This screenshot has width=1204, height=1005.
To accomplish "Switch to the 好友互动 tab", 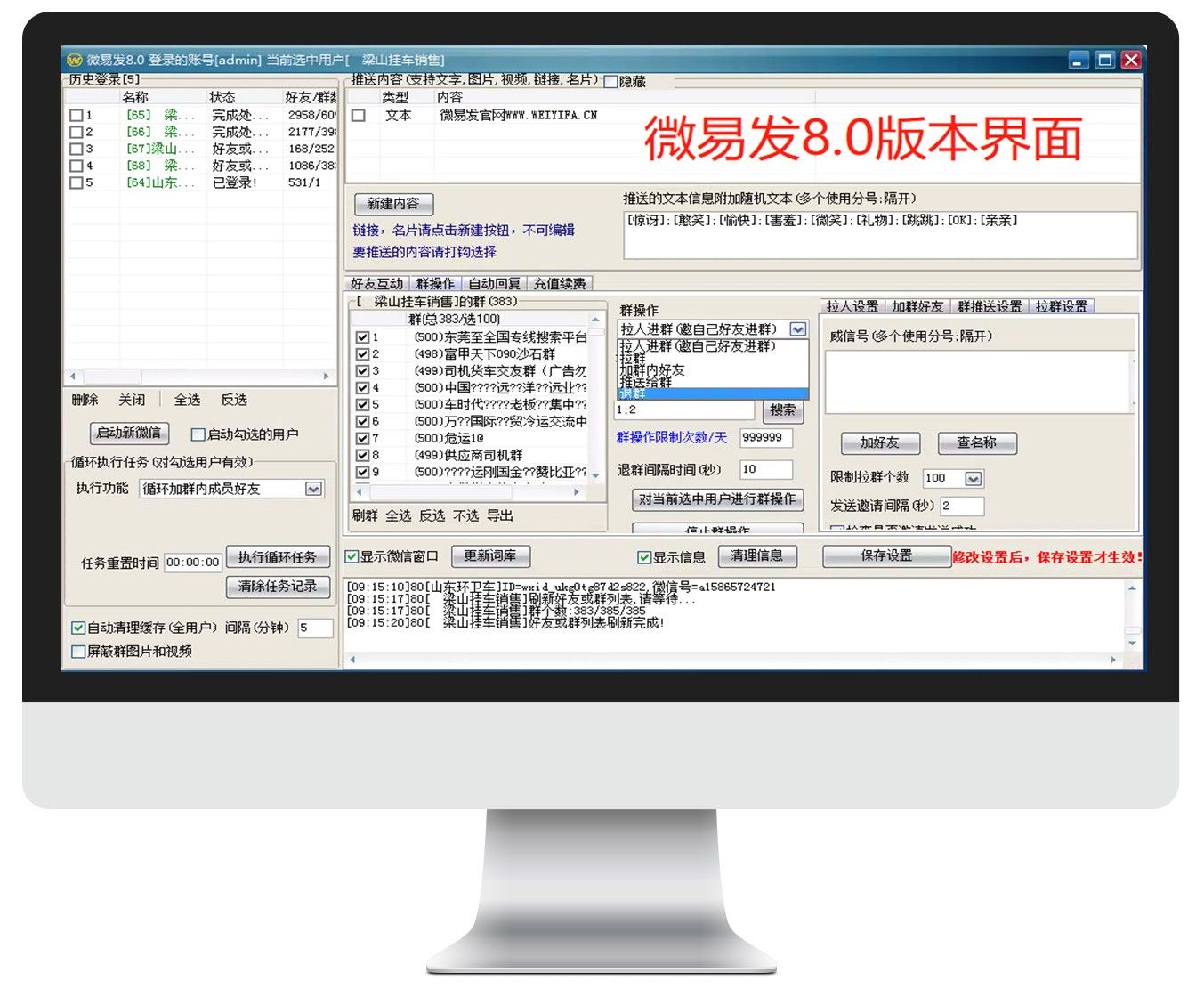I will pyautogui.click(x=376, y=284).
